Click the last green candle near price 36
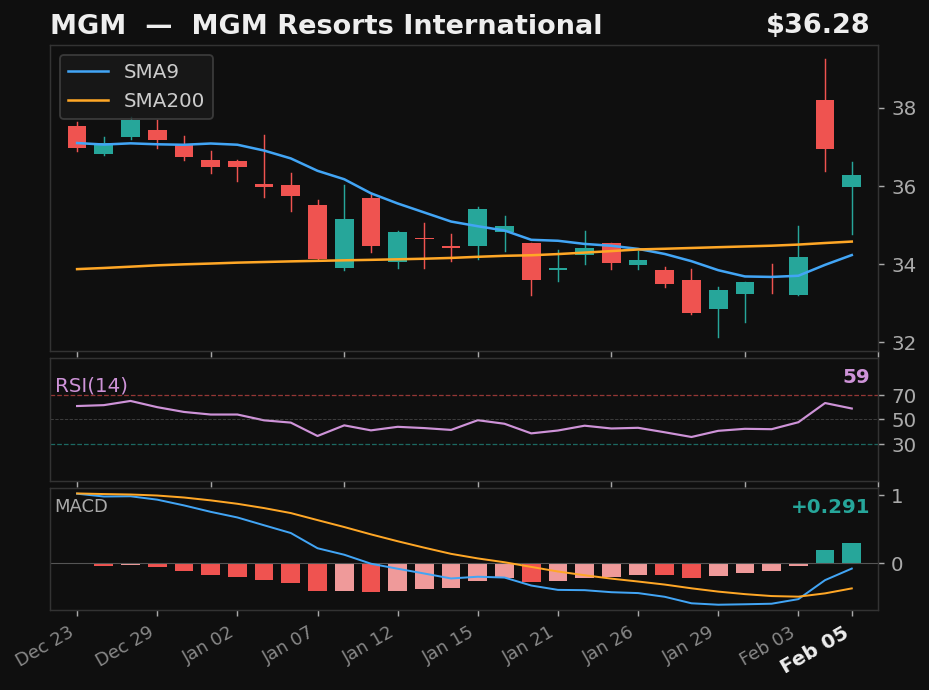The width and height of the screenshot is (929, 690). click(x=851, y=181)
